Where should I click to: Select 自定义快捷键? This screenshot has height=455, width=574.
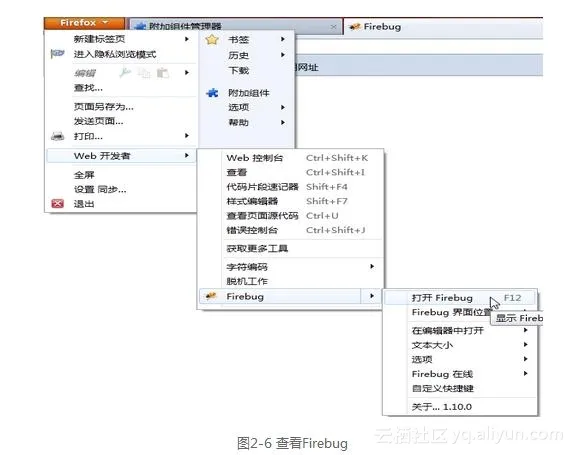coord(461,388)
